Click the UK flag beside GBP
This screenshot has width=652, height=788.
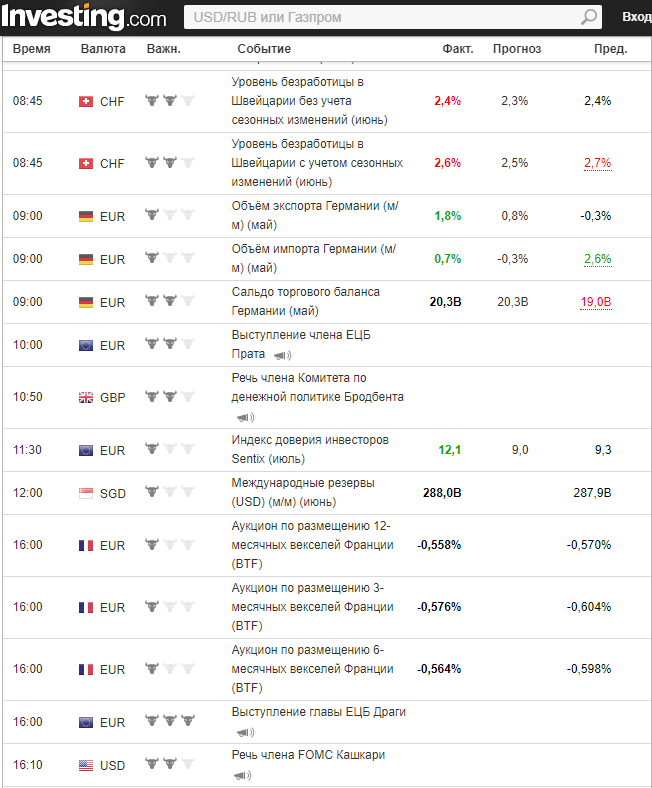tap(86, 397)
